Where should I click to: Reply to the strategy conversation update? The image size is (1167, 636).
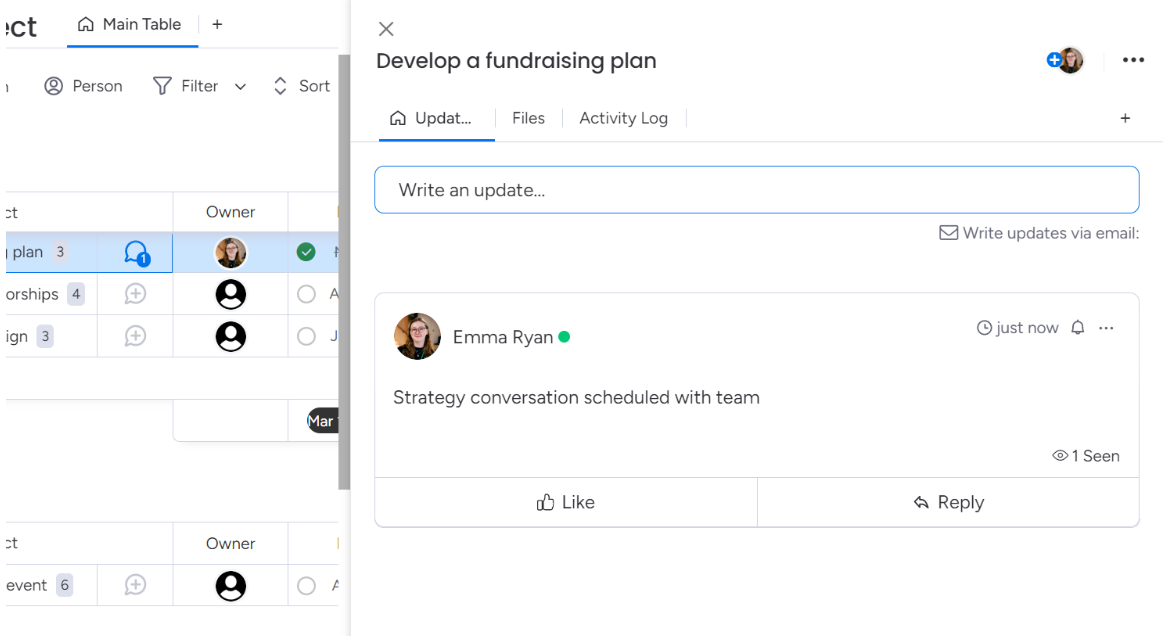click(x=948, y=503)
